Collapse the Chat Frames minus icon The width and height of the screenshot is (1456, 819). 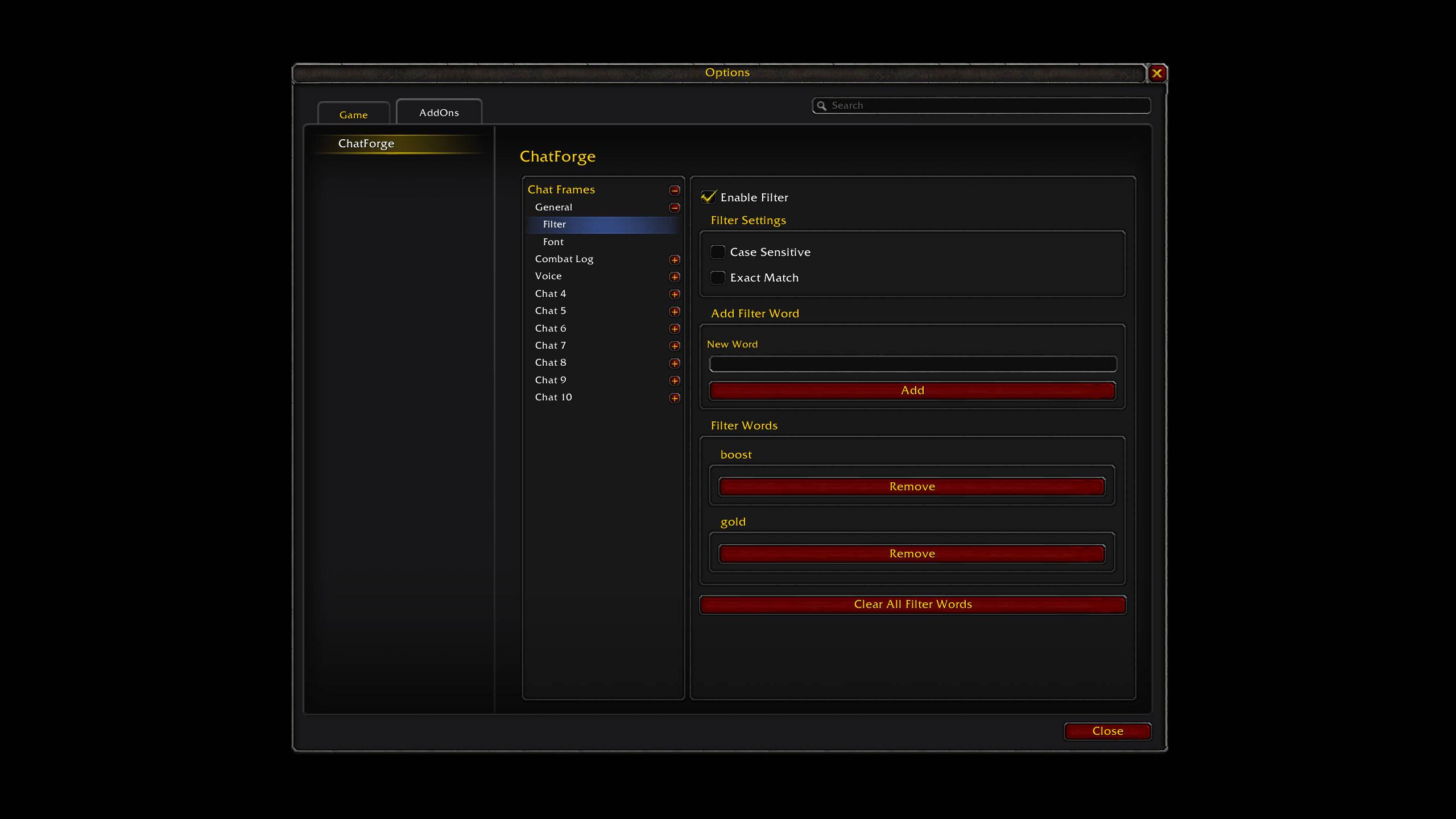(675, 190)
